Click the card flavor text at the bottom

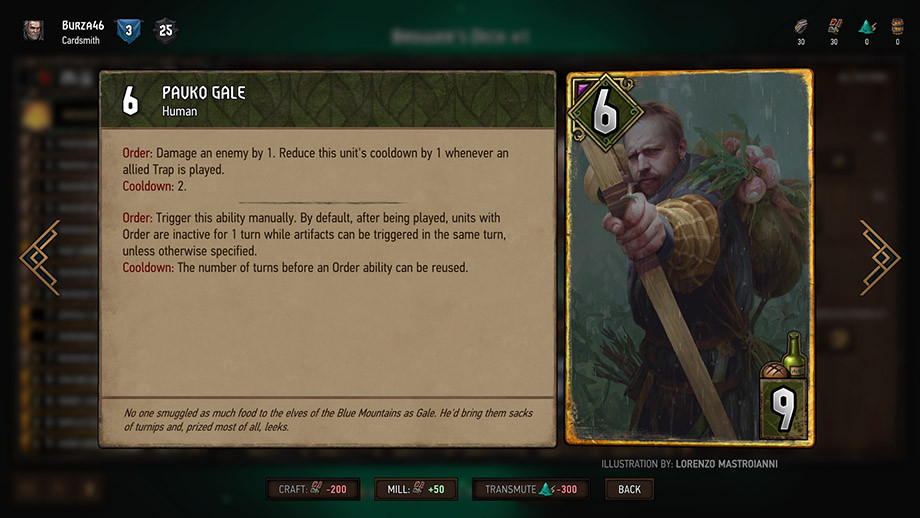(x=328, y=420)
